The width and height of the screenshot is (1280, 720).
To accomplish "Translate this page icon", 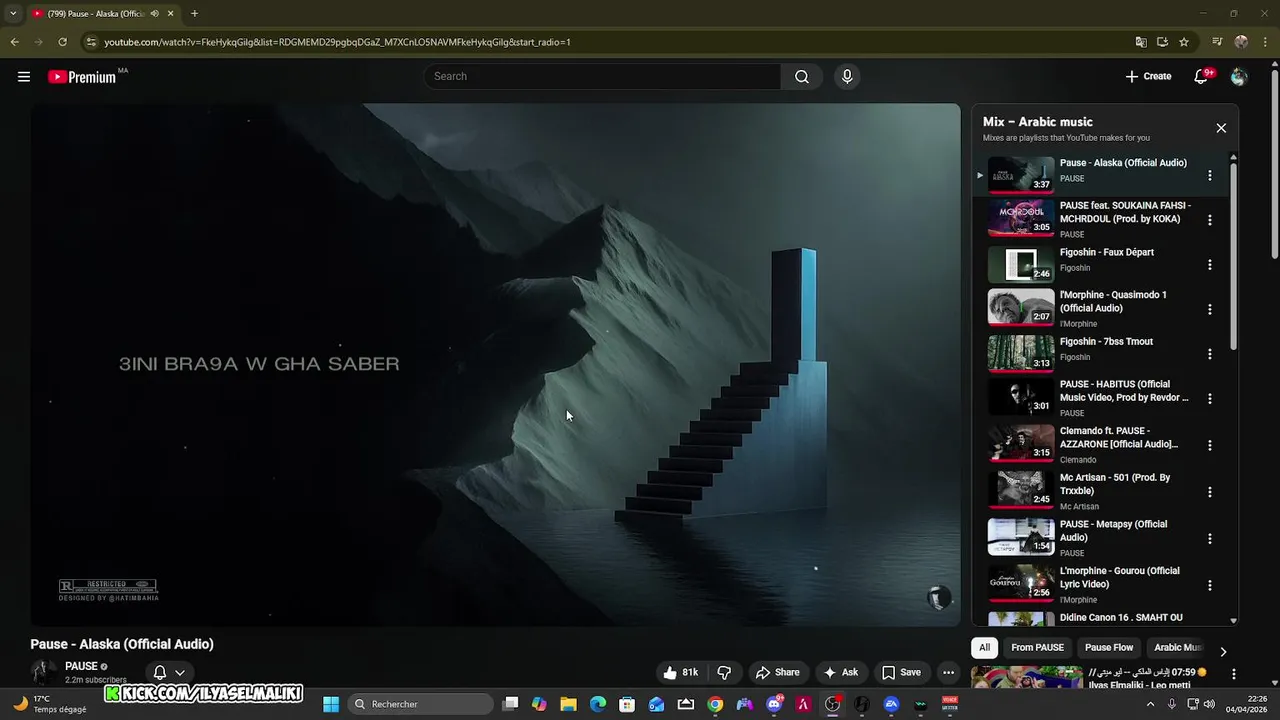I will tap(1141, 42).
